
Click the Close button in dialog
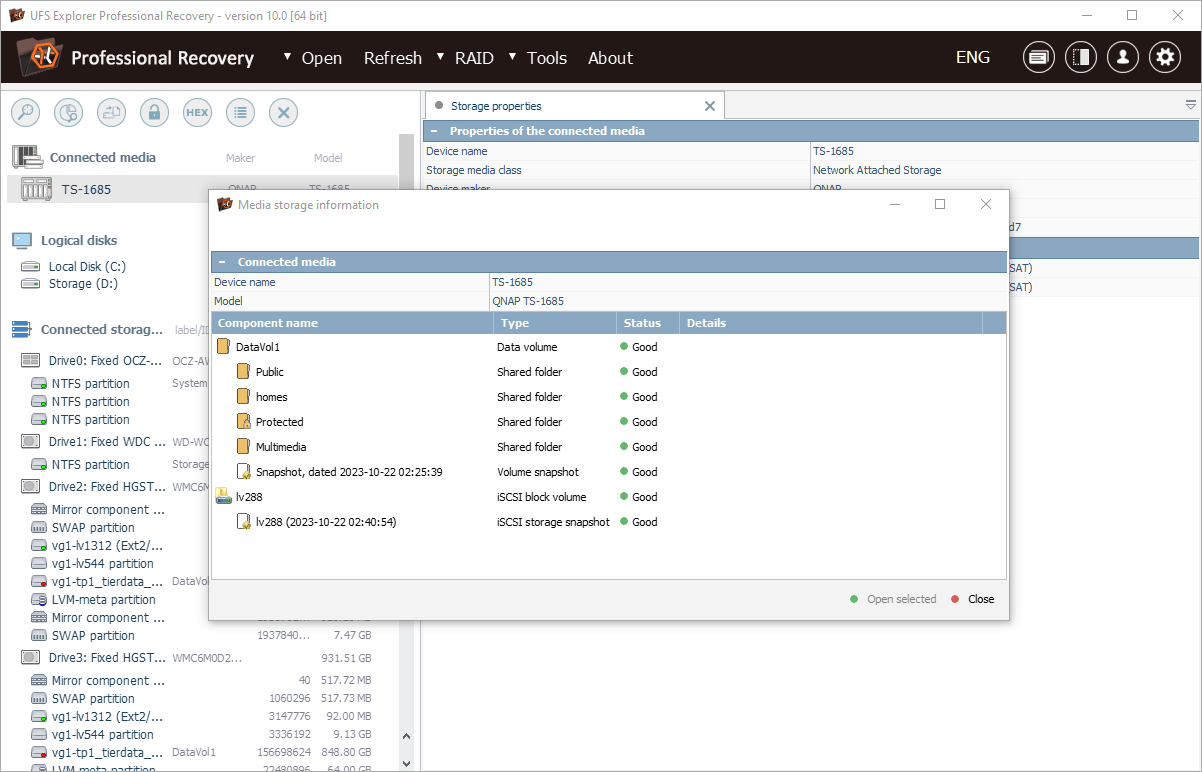(x=973, y=599)
